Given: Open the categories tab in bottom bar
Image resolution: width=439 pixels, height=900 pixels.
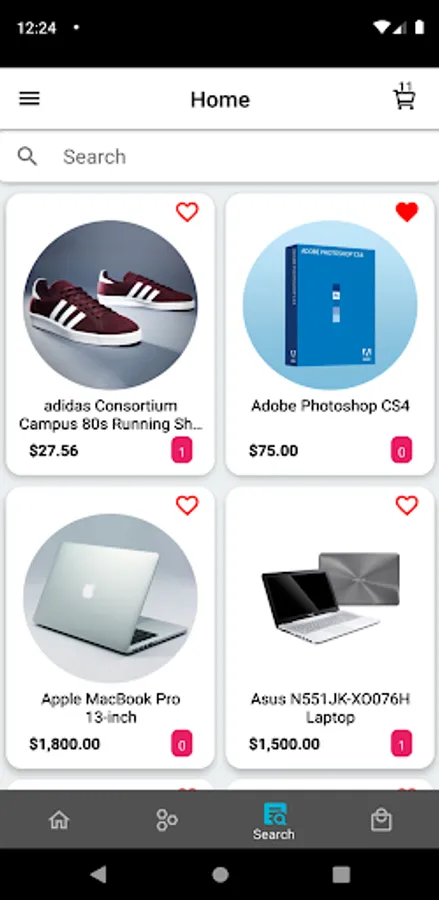Looking at the screenshot, I should 166,820.
